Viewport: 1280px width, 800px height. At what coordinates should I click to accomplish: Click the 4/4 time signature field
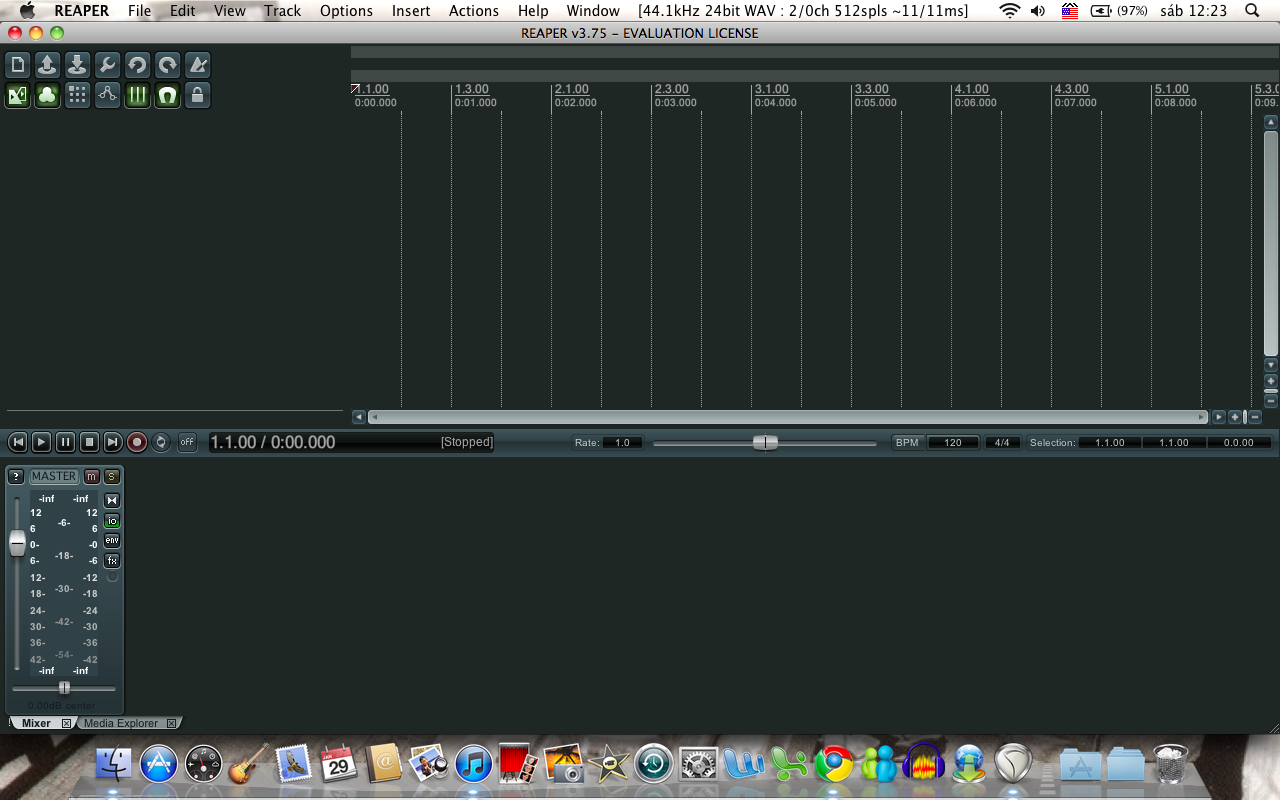(1002, 442)
